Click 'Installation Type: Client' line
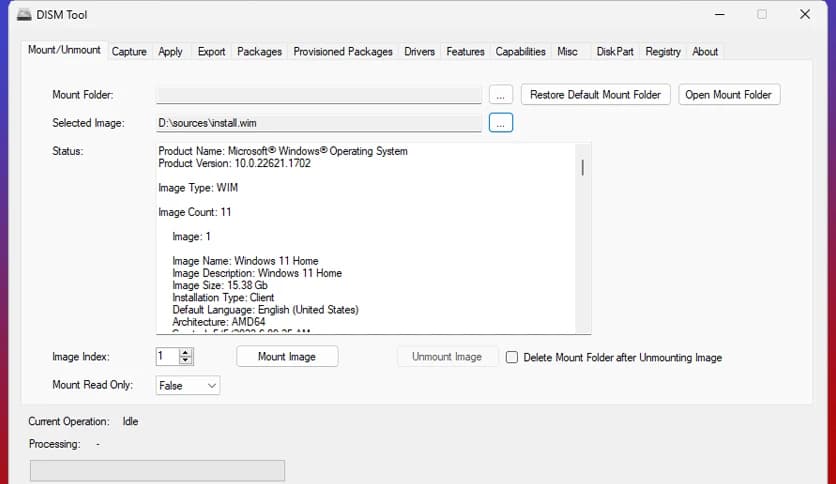The image size is (836, 484). (223, 297)
